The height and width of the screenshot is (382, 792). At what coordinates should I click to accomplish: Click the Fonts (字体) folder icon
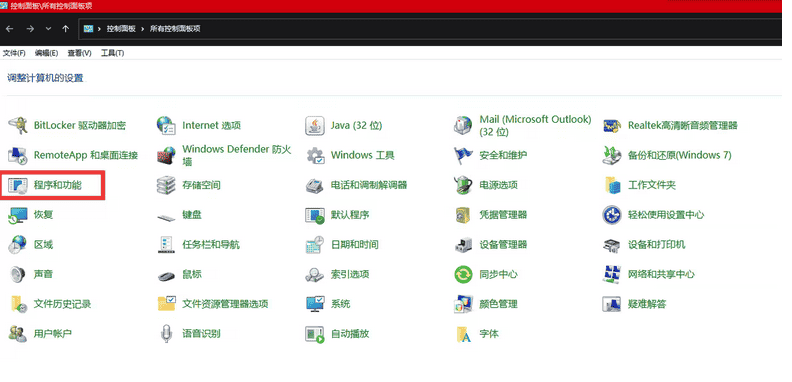click(x=463, y=334)
